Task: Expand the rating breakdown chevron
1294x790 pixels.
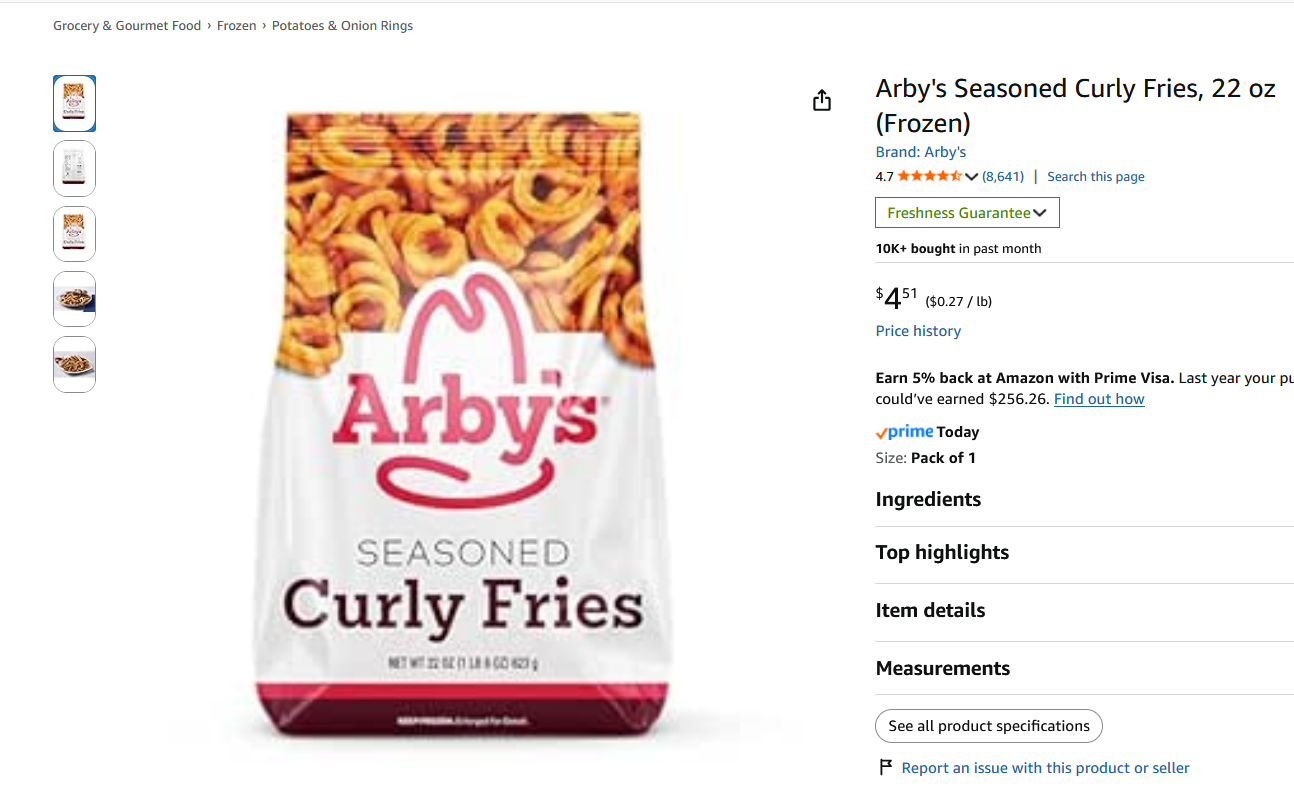Action: coord(971,177)
